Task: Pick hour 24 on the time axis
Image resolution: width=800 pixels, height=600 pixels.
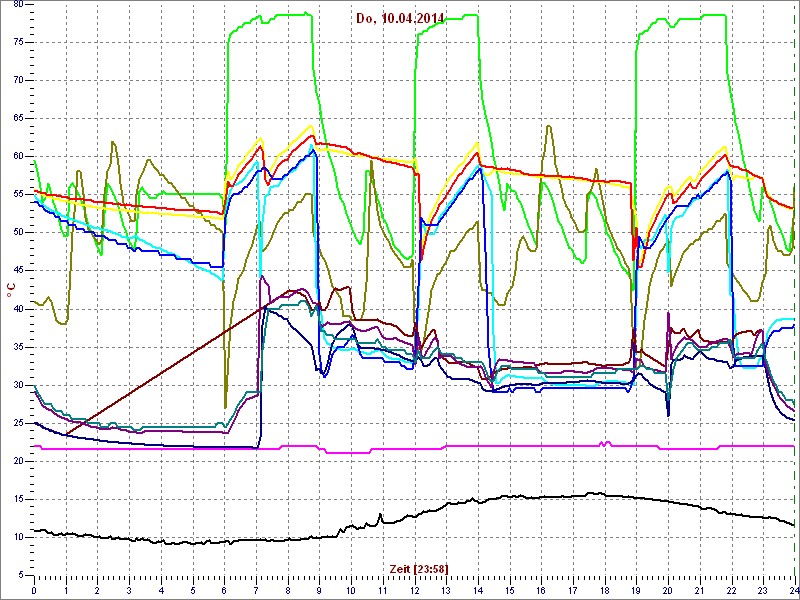Action: tap(794, 591)
